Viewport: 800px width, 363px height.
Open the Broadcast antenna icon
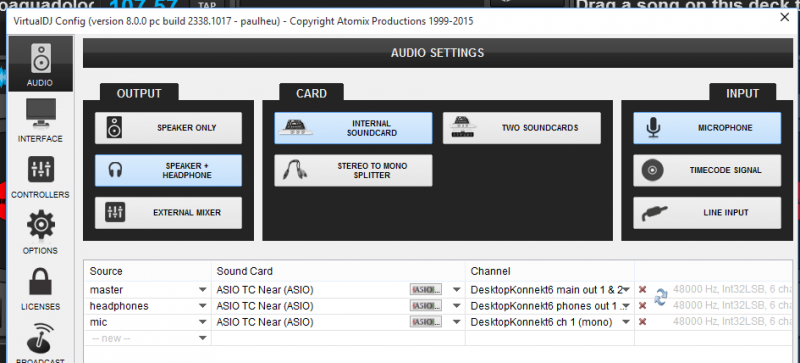[x=41, y=338]
